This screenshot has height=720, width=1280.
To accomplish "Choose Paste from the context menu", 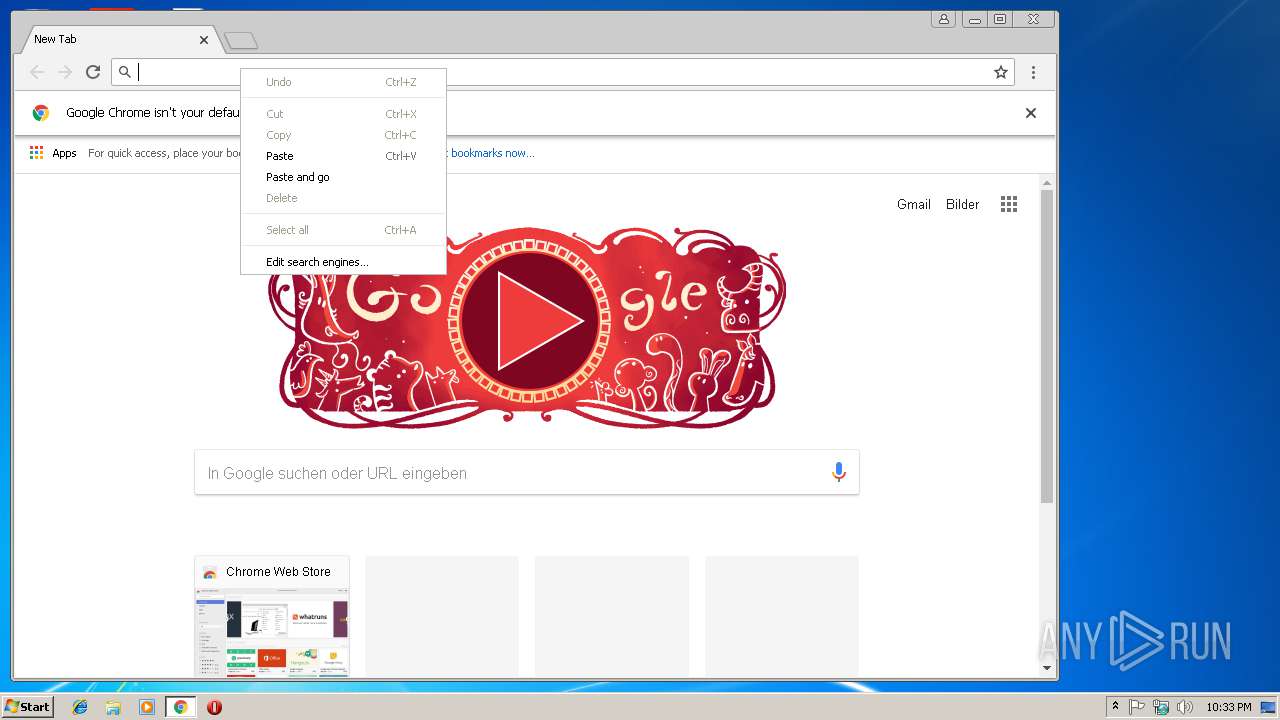I will (x=343, y=156).
